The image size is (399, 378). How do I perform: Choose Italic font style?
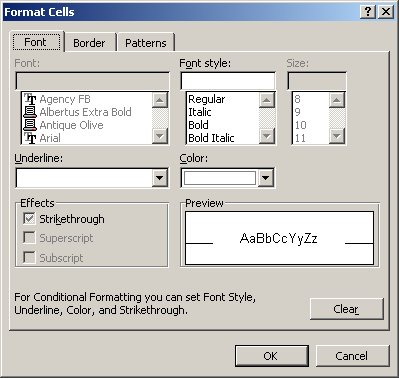coord(200,112)
